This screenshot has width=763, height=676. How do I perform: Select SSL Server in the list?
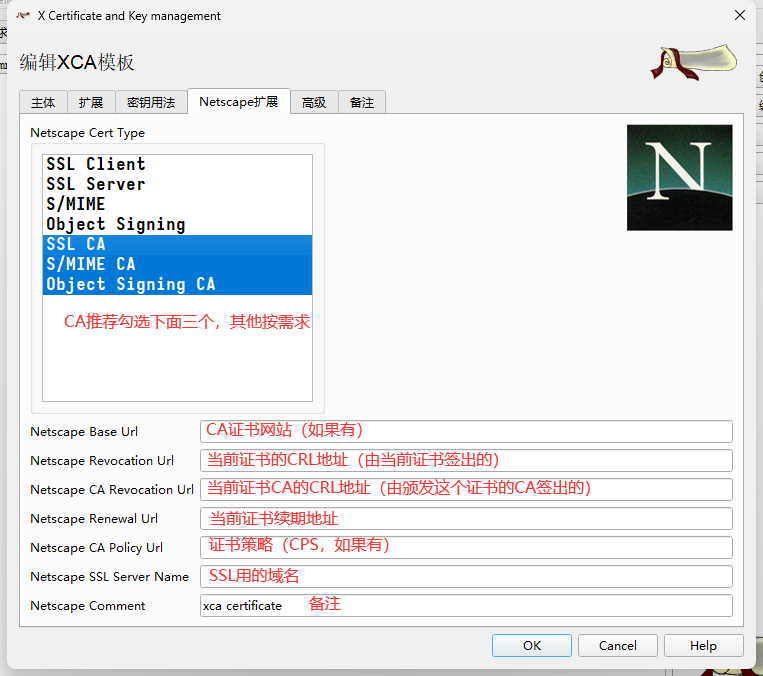(x=96, y=184)
